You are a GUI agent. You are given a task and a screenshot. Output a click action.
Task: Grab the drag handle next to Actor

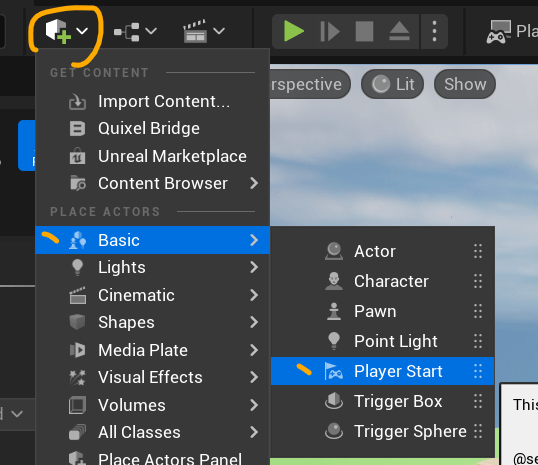coord(478,251)
